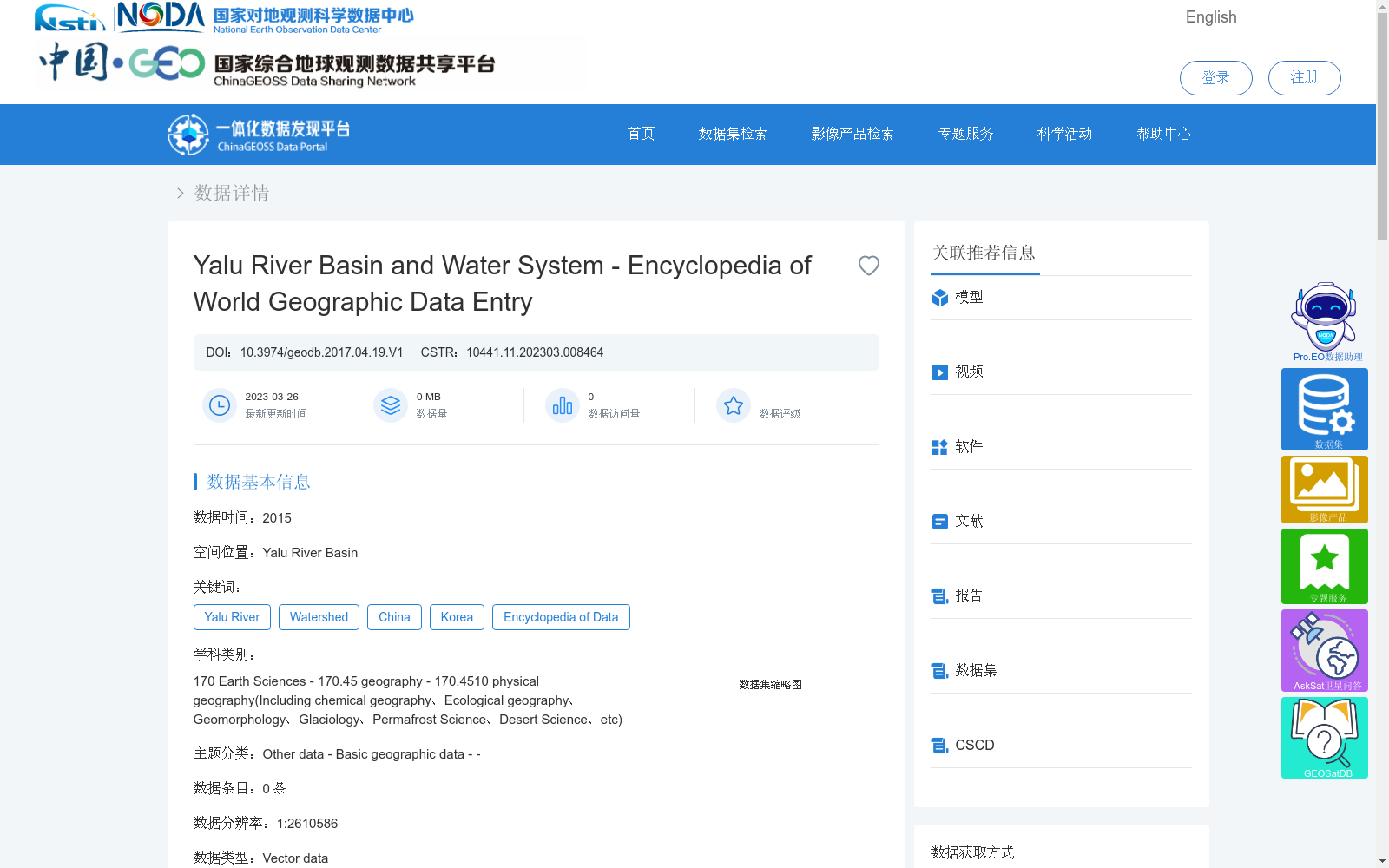Open the 数据集 recommendation row

tap(1062, 671)
